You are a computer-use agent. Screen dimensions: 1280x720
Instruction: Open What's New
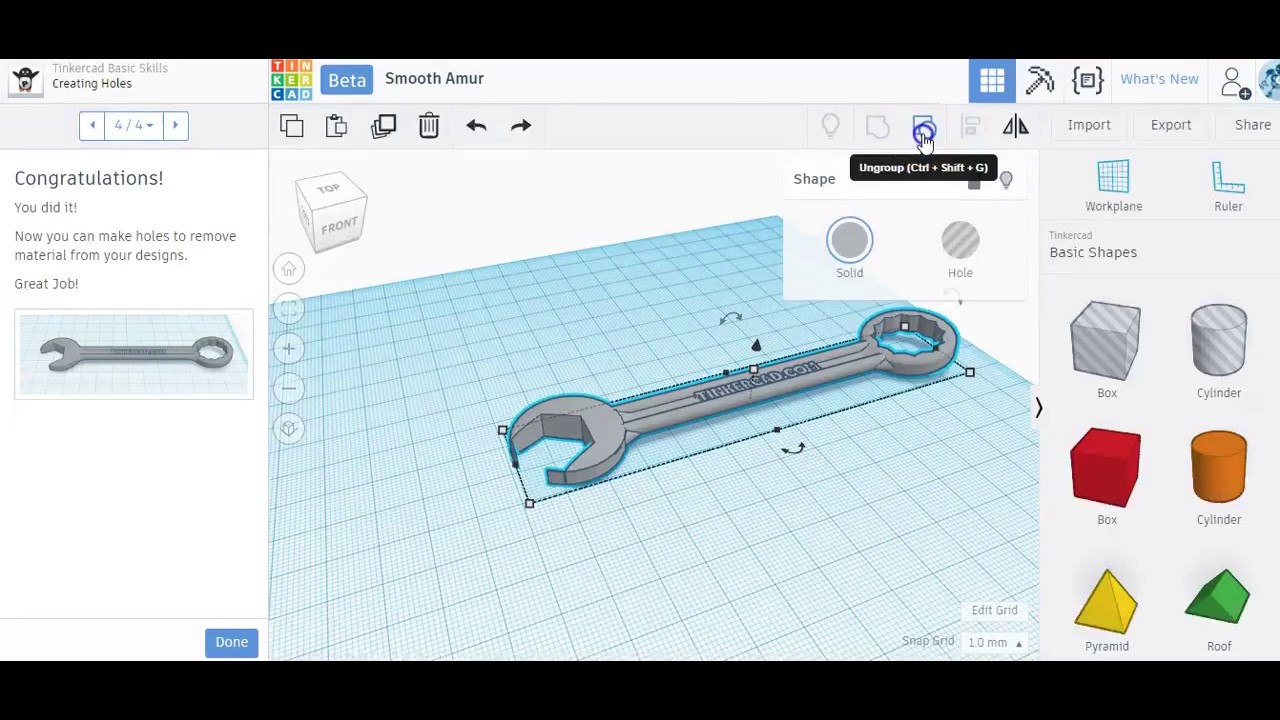[1159, 79]
